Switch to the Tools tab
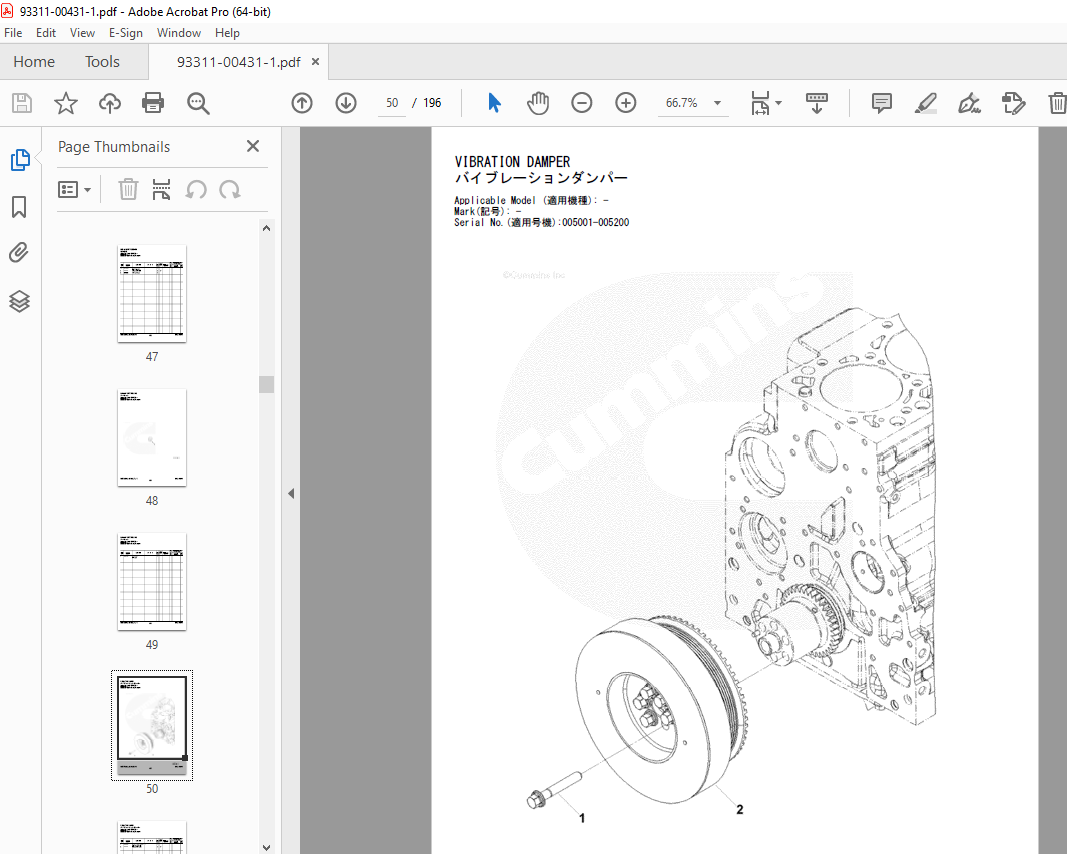The image size is (1067, 854). [x=102, y=62]
